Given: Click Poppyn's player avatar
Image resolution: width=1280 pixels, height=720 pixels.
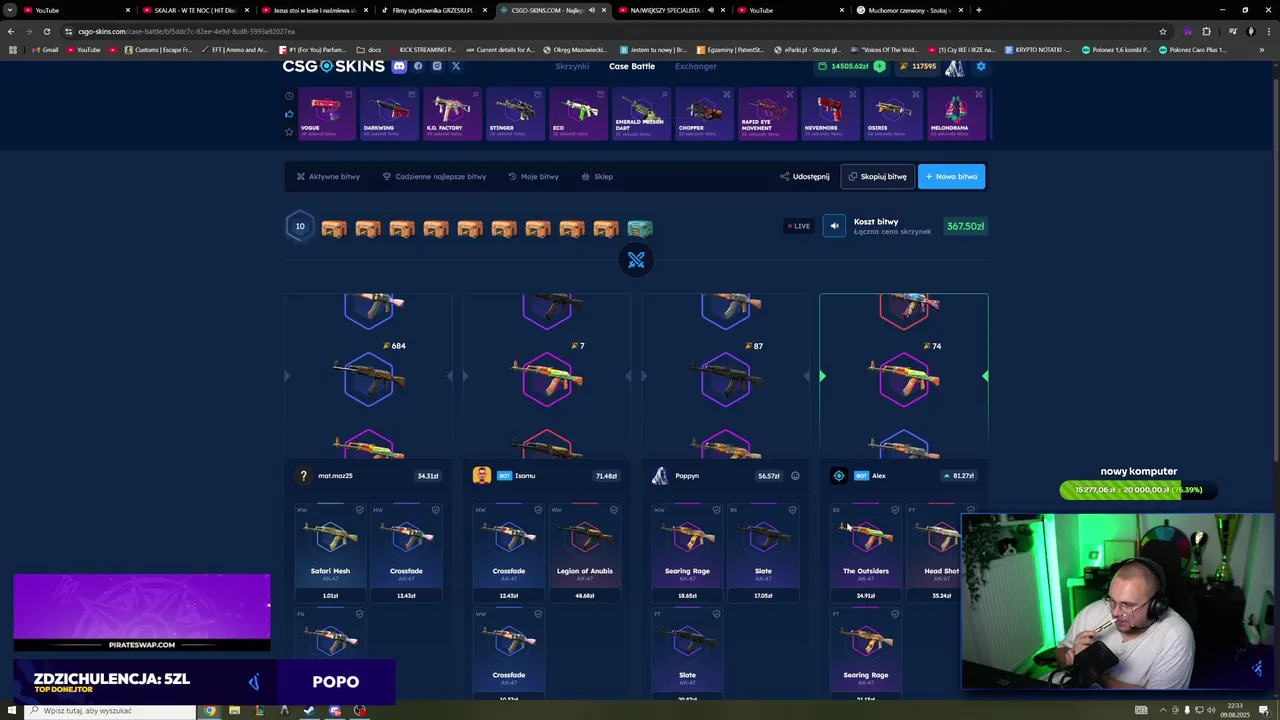Looking at the screenshot, I should [660, 476].
